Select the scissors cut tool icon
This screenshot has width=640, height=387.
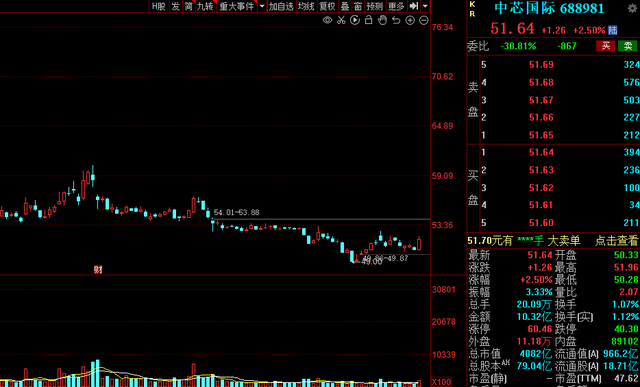341,20
